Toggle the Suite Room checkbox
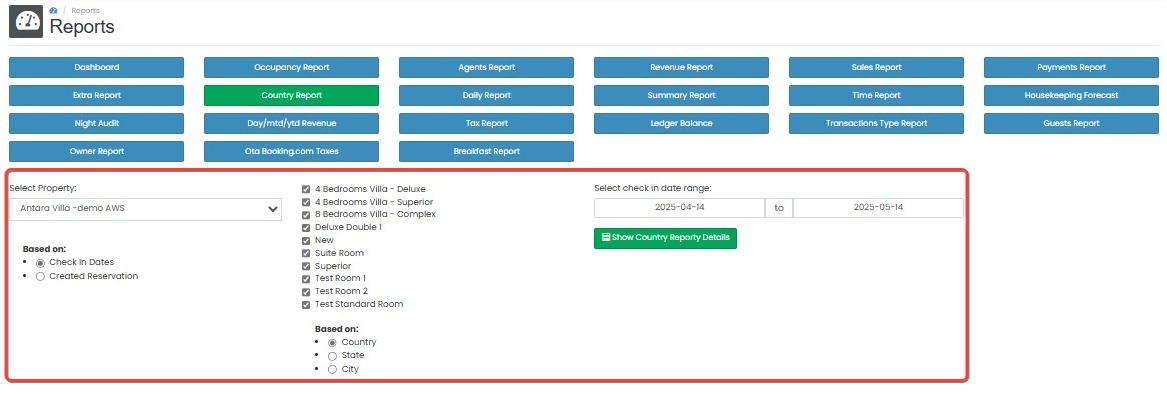This screenshot has width=1167, height=396. click(306, 253)
